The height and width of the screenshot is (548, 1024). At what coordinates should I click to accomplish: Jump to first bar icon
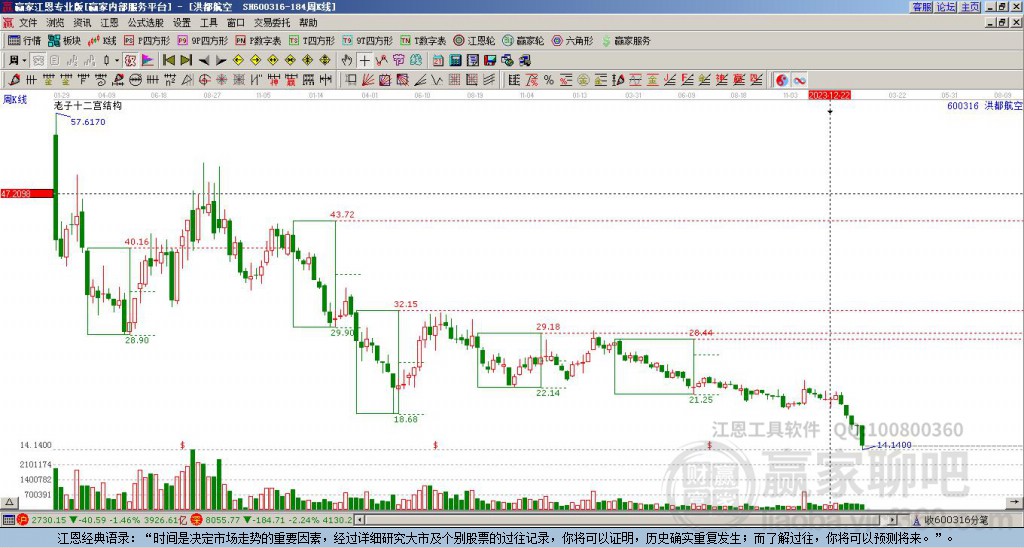point(168,60)
